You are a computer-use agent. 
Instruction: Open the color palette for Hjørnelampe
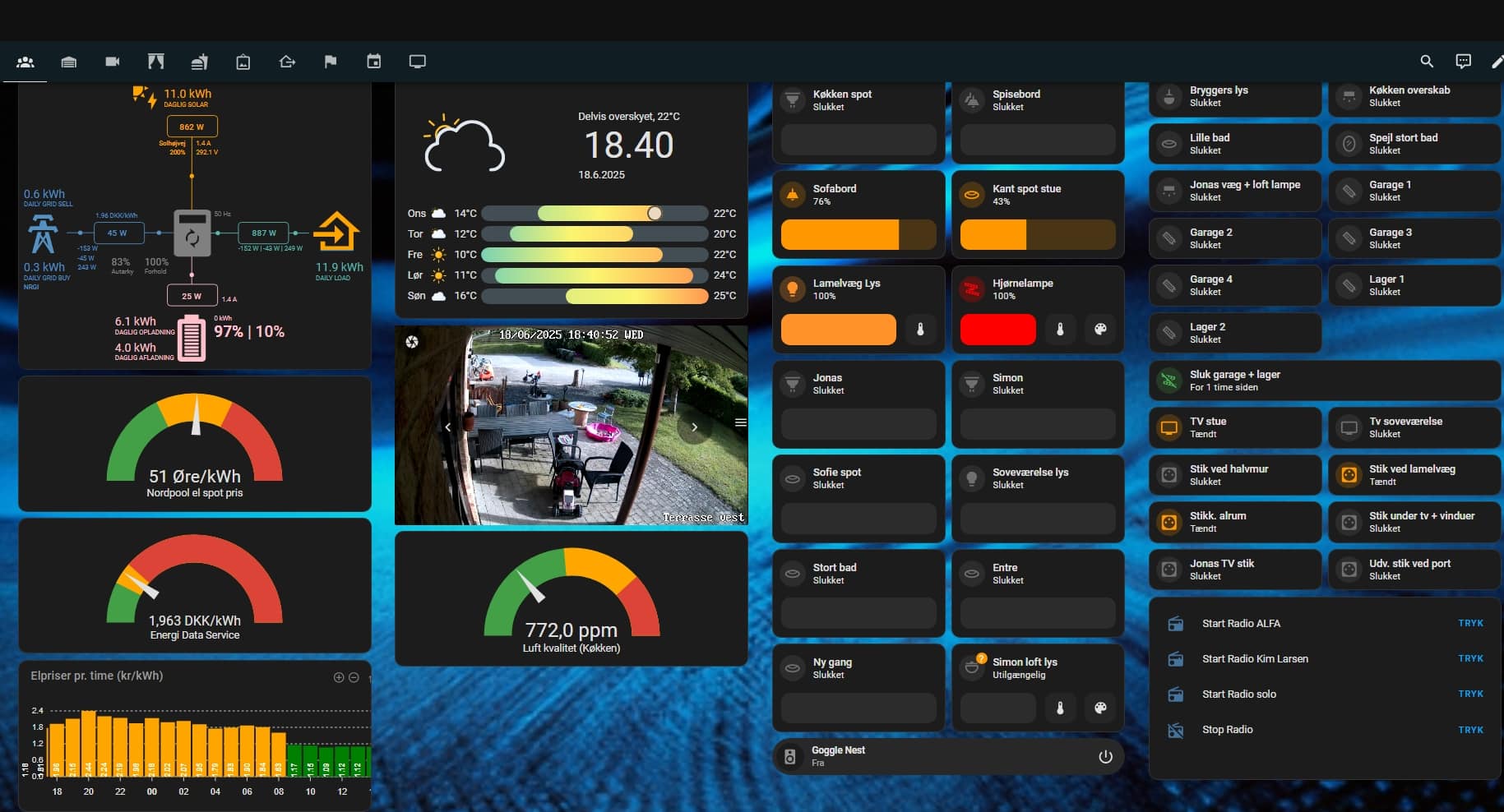1100,330
